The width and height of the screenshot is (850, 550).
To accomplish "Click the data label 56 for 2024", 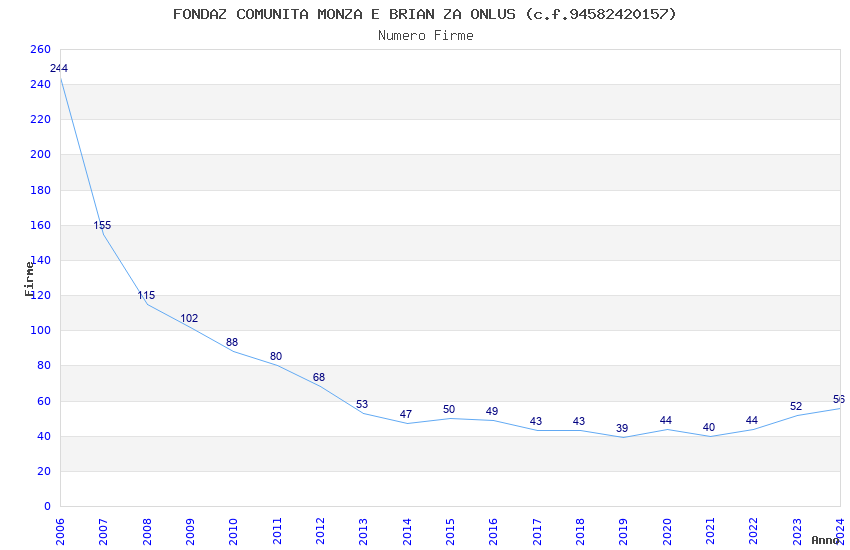I will tap(839, 399).
